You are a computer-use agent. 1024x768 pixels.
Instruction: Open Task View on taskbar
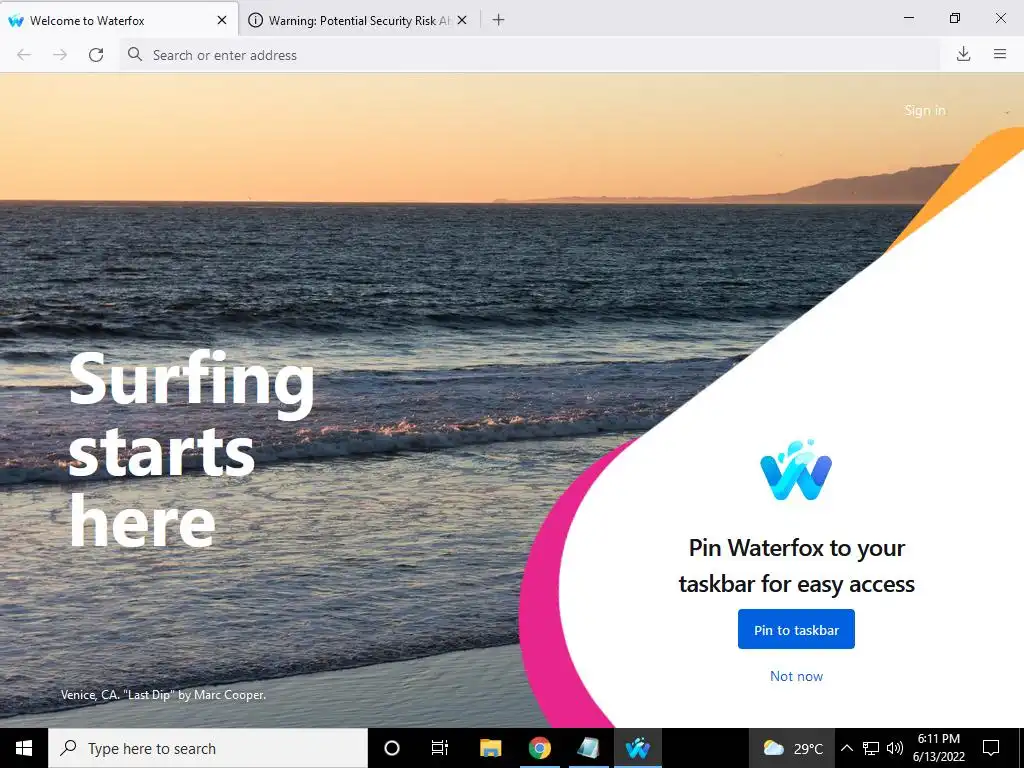pyautogui.click(x=440, y=748)
